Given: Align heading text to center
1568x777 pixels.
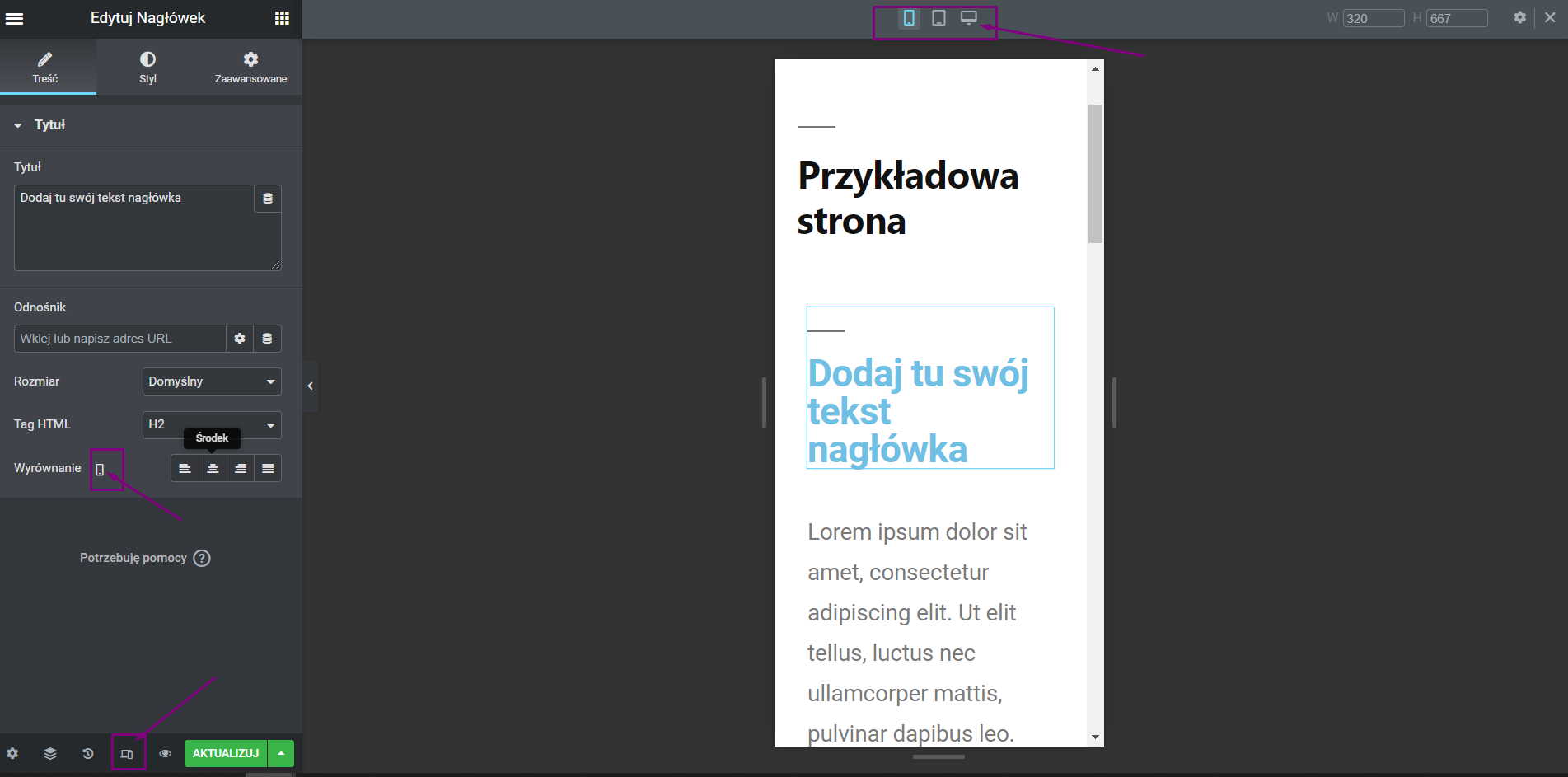Looking at the screenshot, I should coord(213,468).
